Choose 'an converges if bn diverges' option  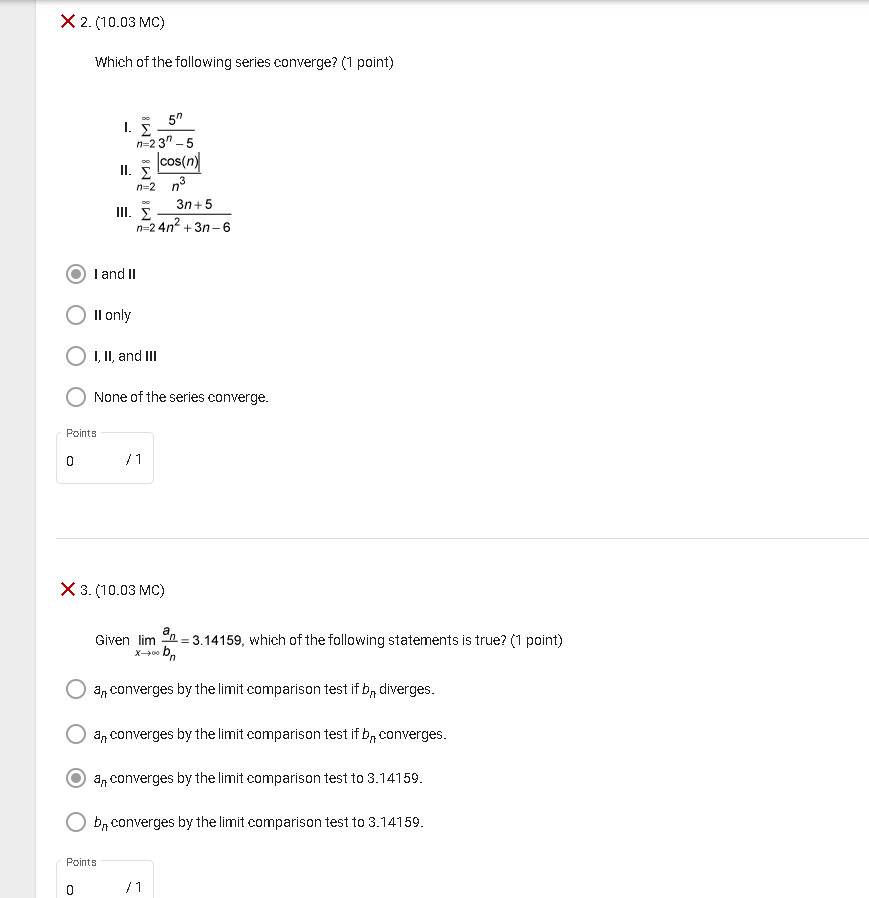click(x=75, y=689)
